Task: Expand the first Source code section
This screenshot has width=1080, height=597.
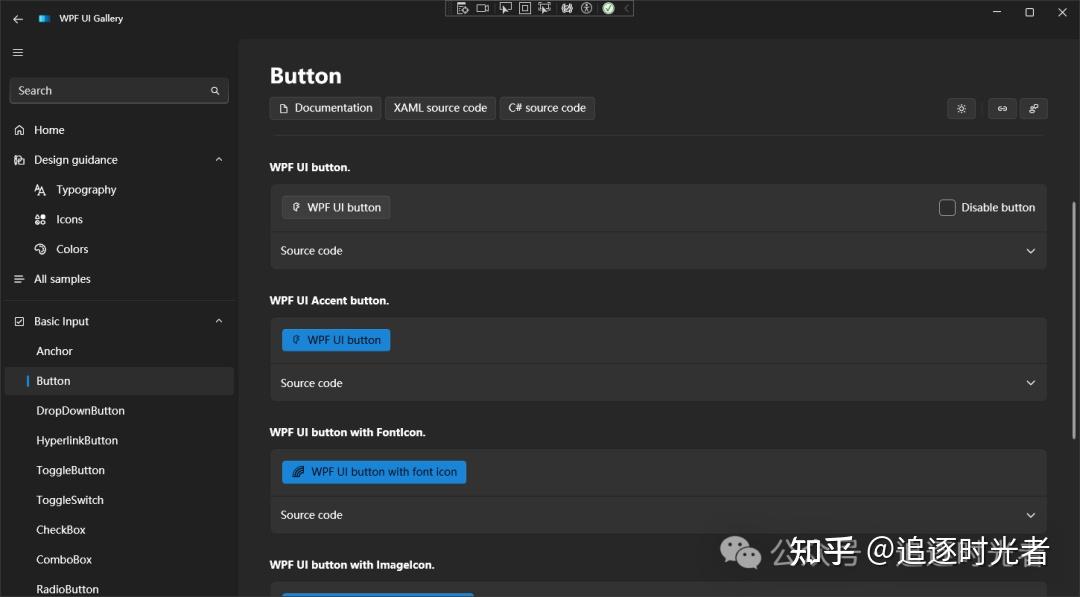Action: coord(1030,251)
